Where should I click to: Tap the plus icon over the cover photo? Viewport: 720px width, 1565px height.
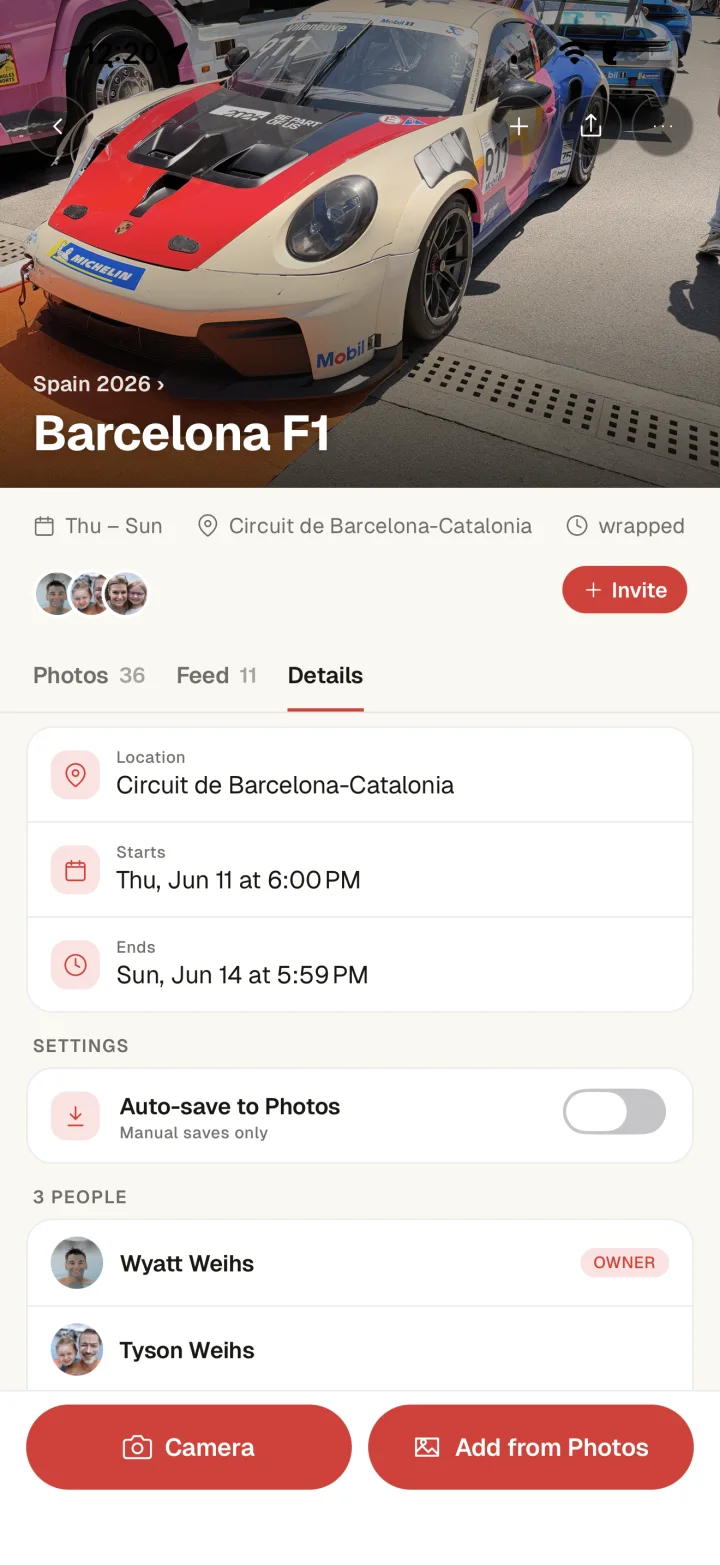[x=519, y=126]
